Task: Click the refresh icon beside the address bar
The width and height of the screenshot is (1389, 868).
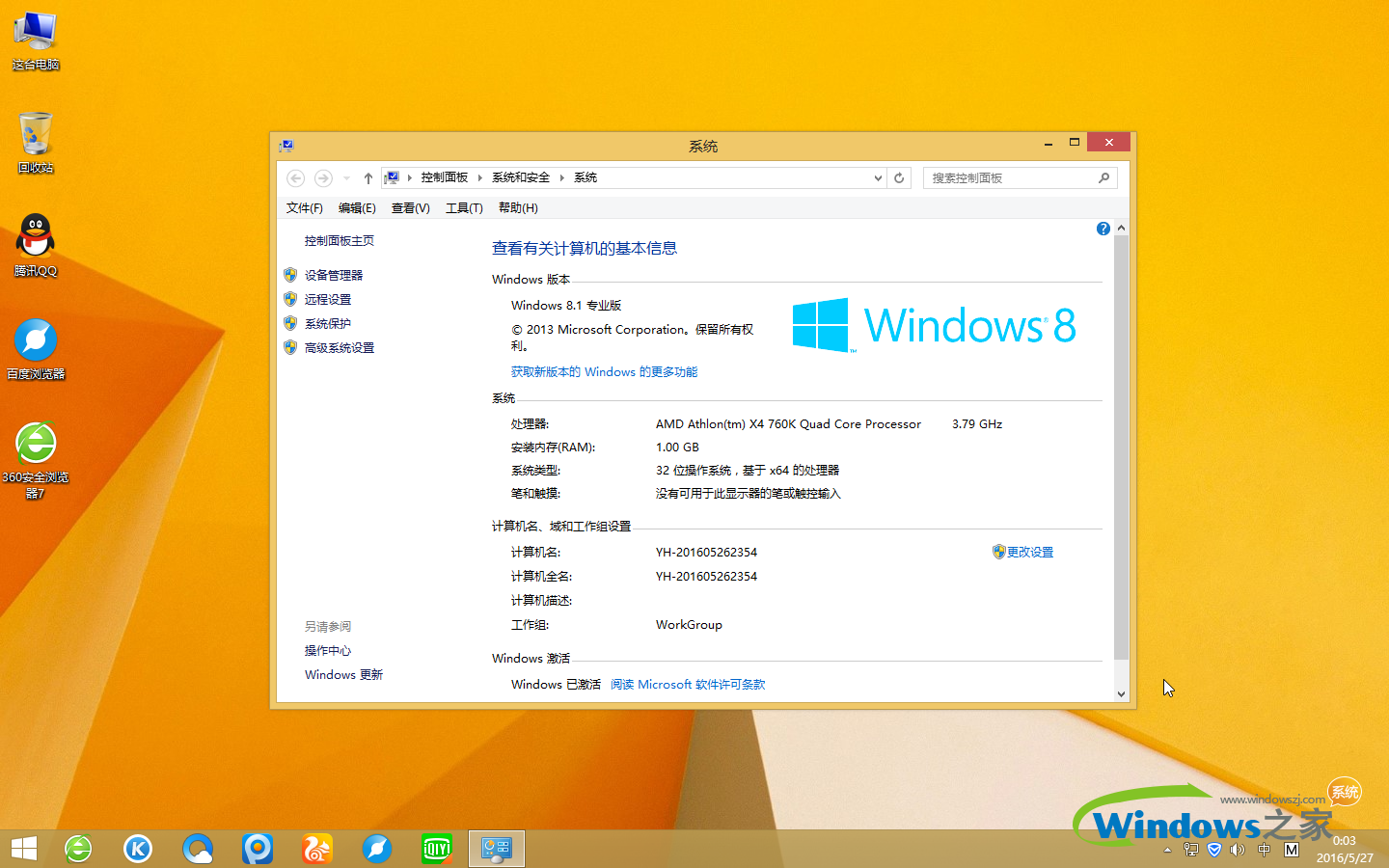Action: click(898, 177)
